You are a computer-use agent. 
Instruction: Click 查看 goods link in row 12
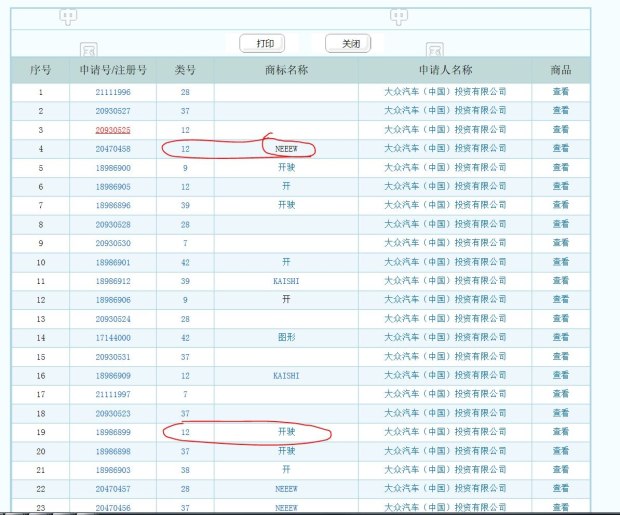[561, 300]
